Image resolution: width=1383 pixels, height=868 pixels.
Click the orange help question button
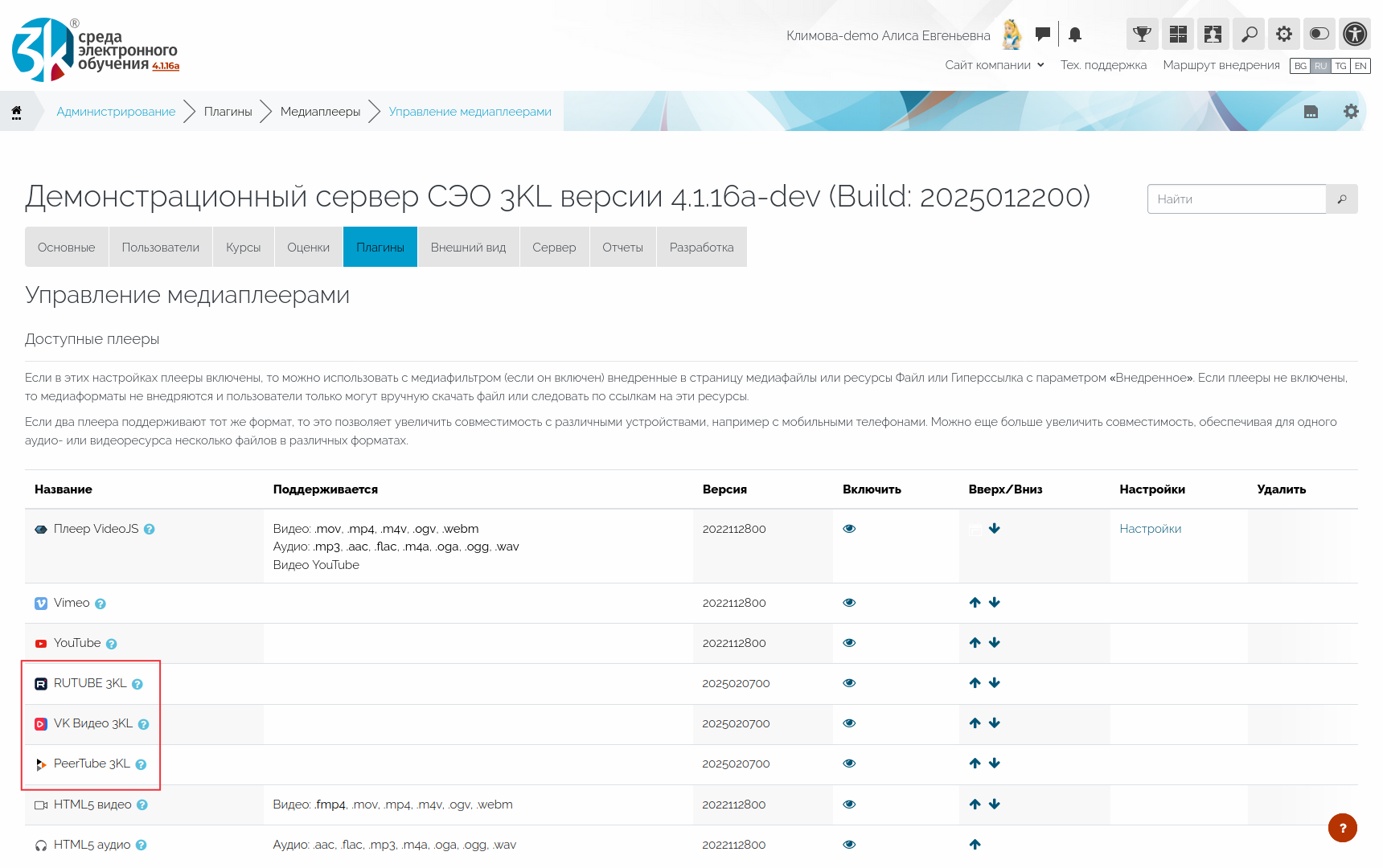click(1342, 828)
